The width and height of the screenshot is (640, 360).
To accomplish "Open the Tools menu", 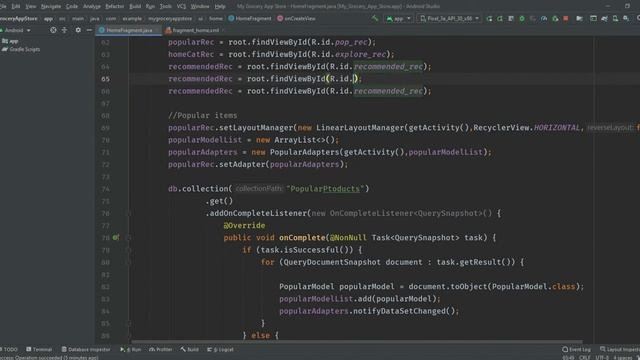I will click(165, 6).
